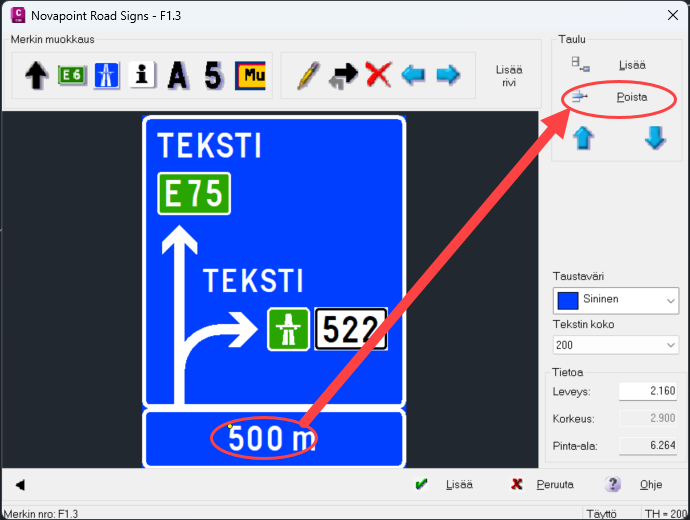Click the red X cancel icon
This screenshot has height=520, width=690.
coord(517,484)
